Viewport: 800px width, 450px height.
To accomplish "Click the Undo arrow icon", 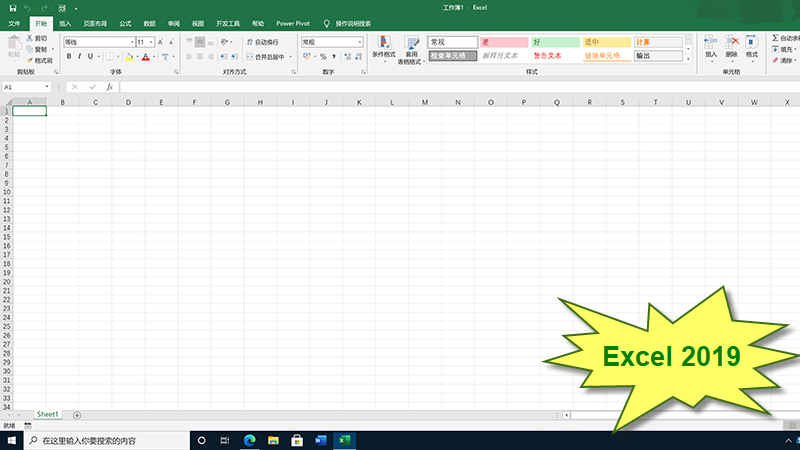I will tap(27, 8).
